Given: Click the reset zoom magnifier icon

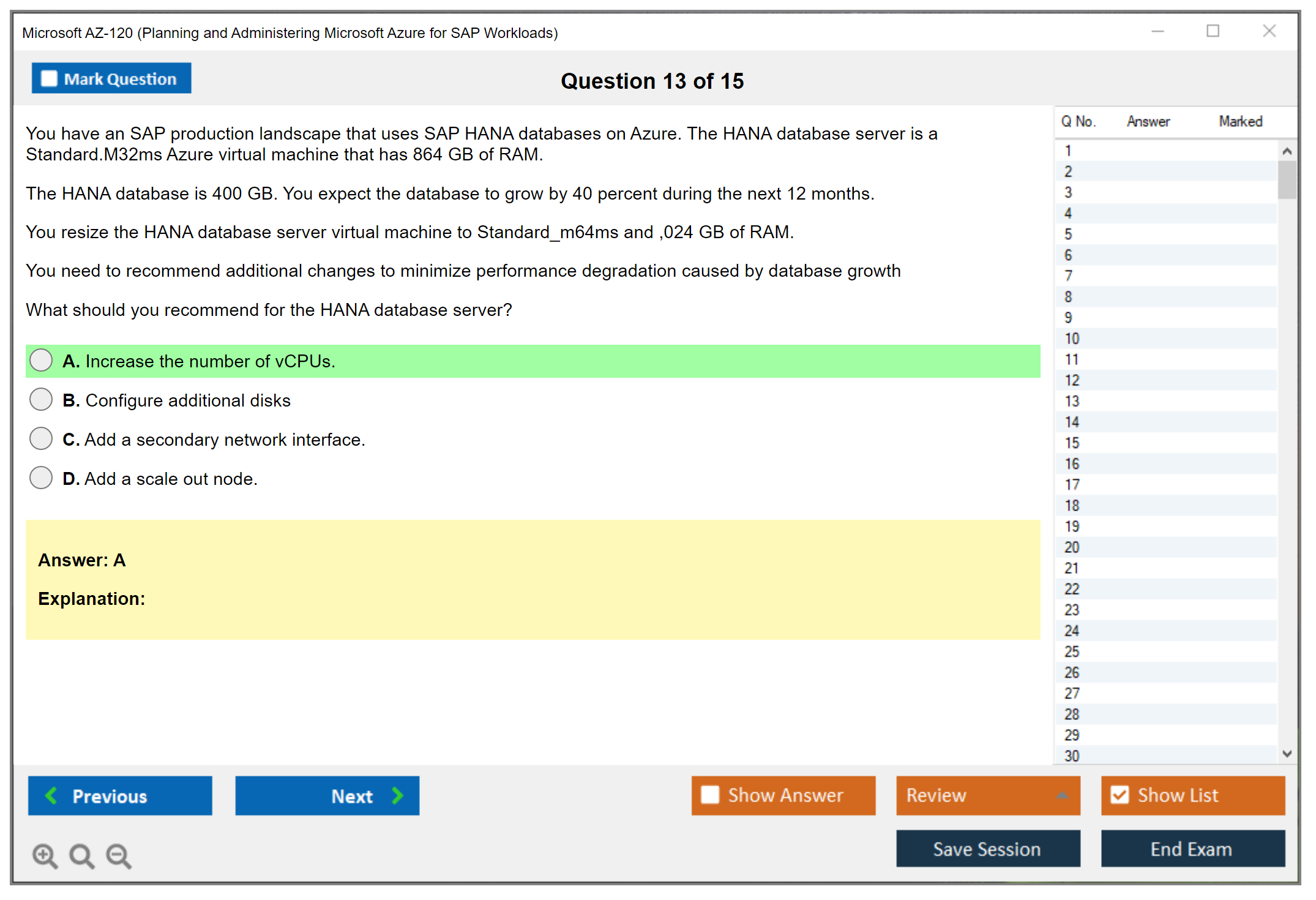Looking at the screenshot, I should click(81, 855).
